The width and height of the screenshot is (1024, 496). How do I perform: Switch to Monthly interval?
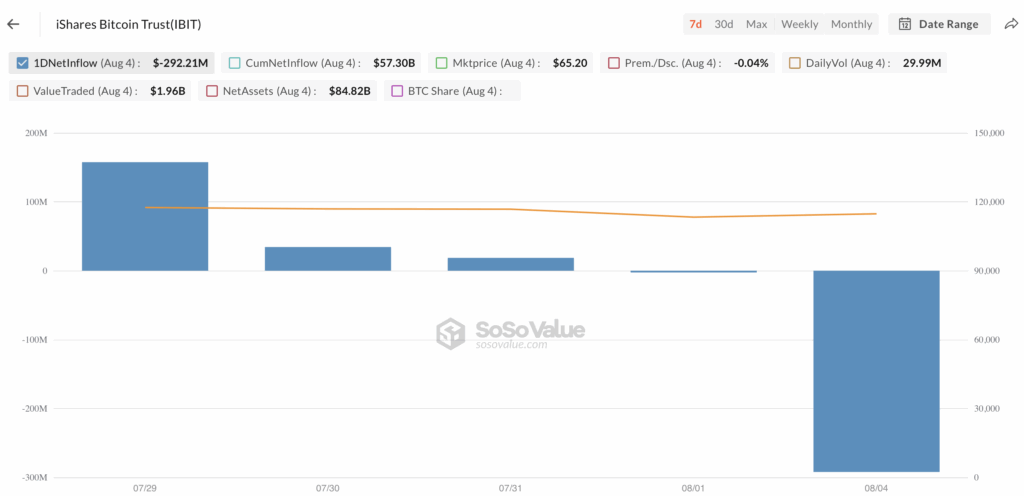tap(852, 24)
